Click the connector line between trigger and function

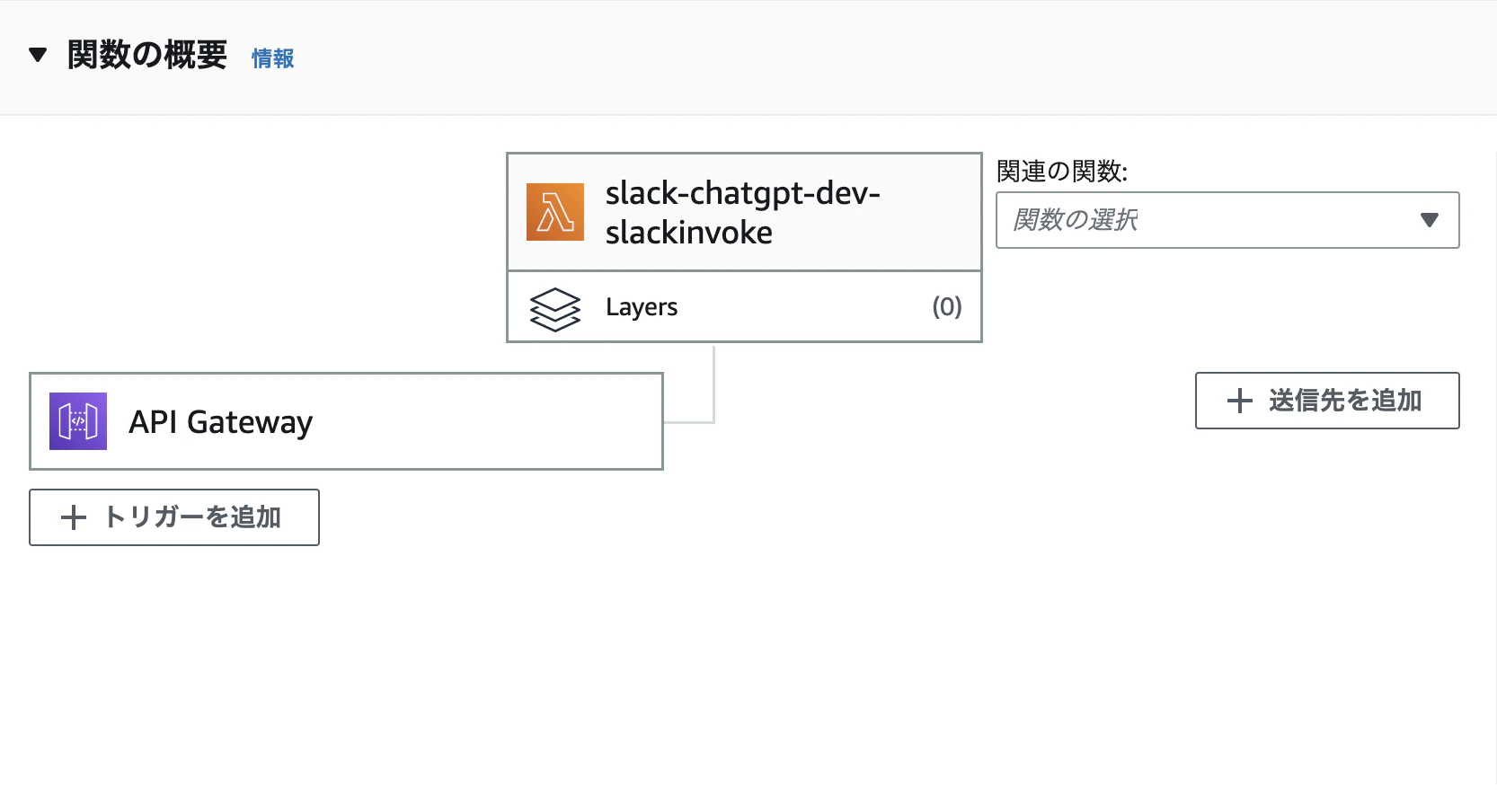point(713,384)
